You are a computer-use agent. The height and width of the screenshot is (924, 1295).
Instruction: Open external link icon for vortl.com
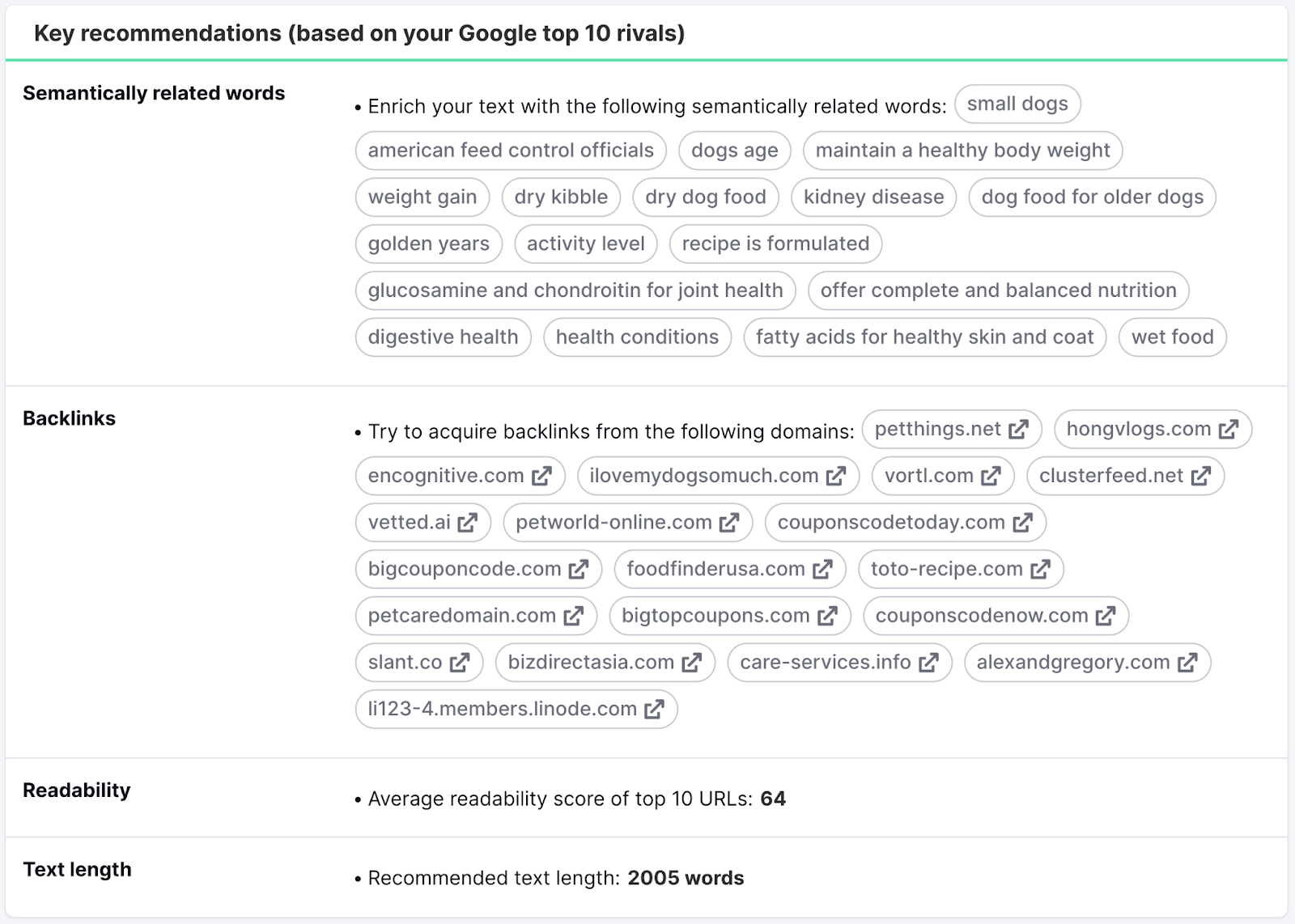click(x=991, y=476)
